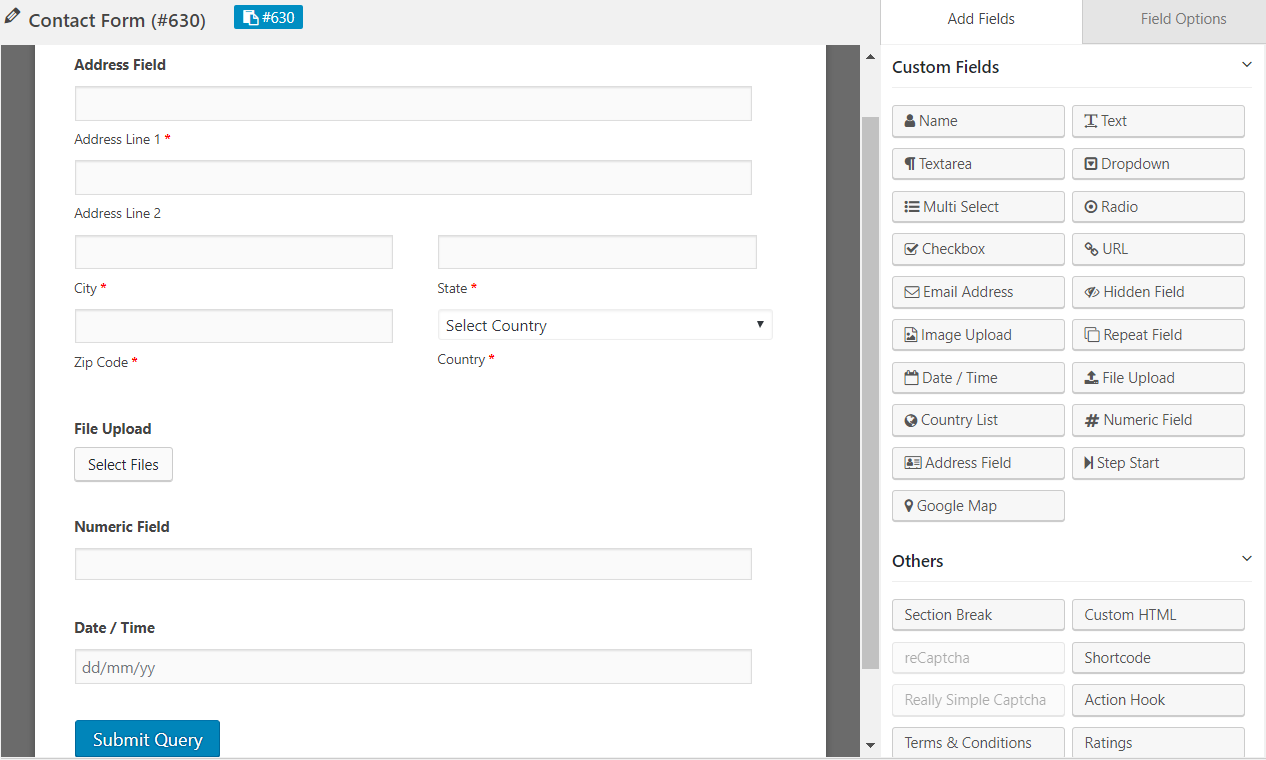Viewport: 1266px width, 760px height.
Task: Add a Repeat Field
Action: [1158, 335]
